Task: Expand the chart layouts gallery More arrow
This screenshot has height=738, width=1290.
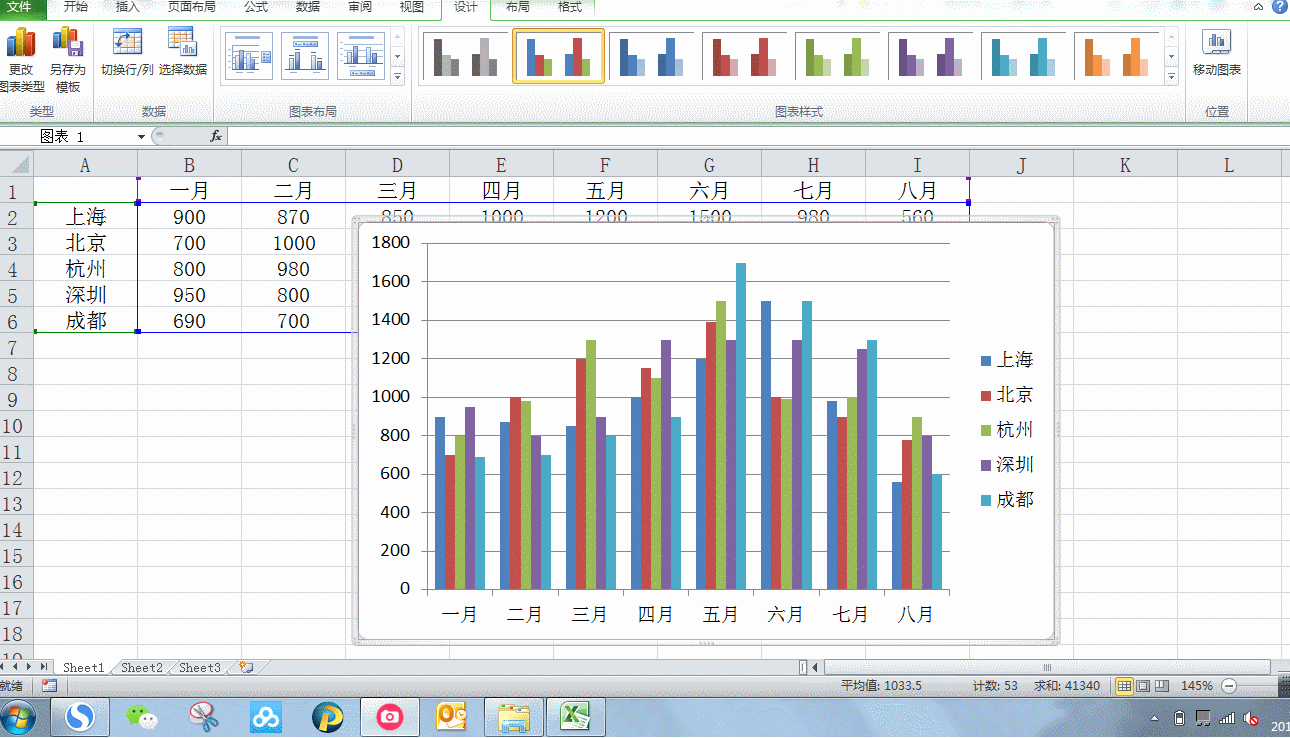Action: 397,76
